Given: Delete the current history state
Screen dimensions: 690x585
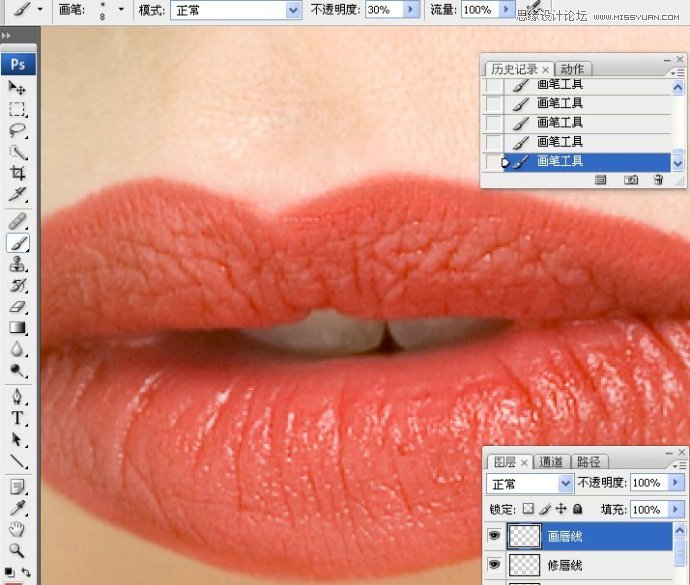Looking at the screenshot, I should click(x=658, y=180).
